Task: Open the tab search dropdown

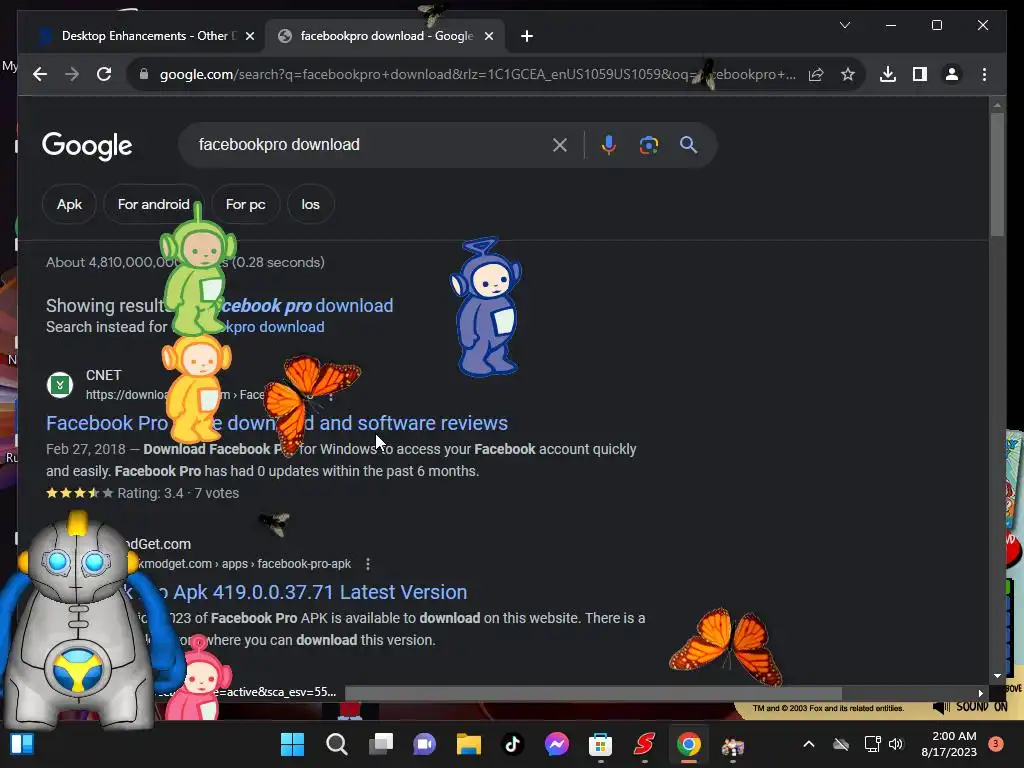Action: point(844,25)
